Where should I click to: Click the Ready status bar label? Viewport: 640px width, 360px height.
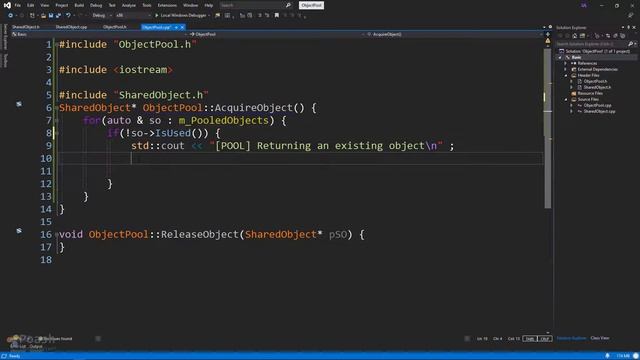click(14, 356)
